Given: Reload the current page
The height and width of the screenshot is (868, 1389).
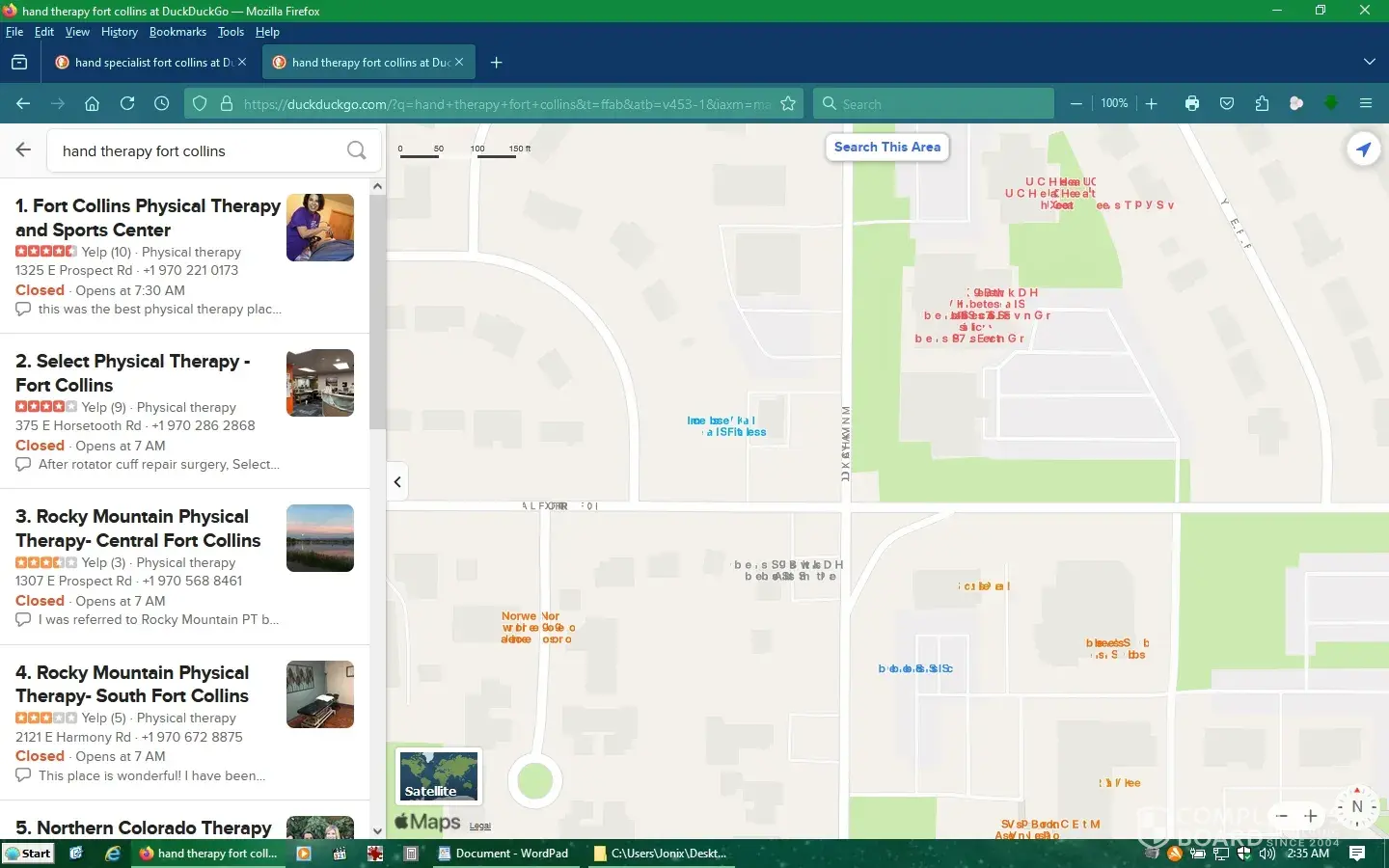Looking at the screenshot, I should pos(127,103).
